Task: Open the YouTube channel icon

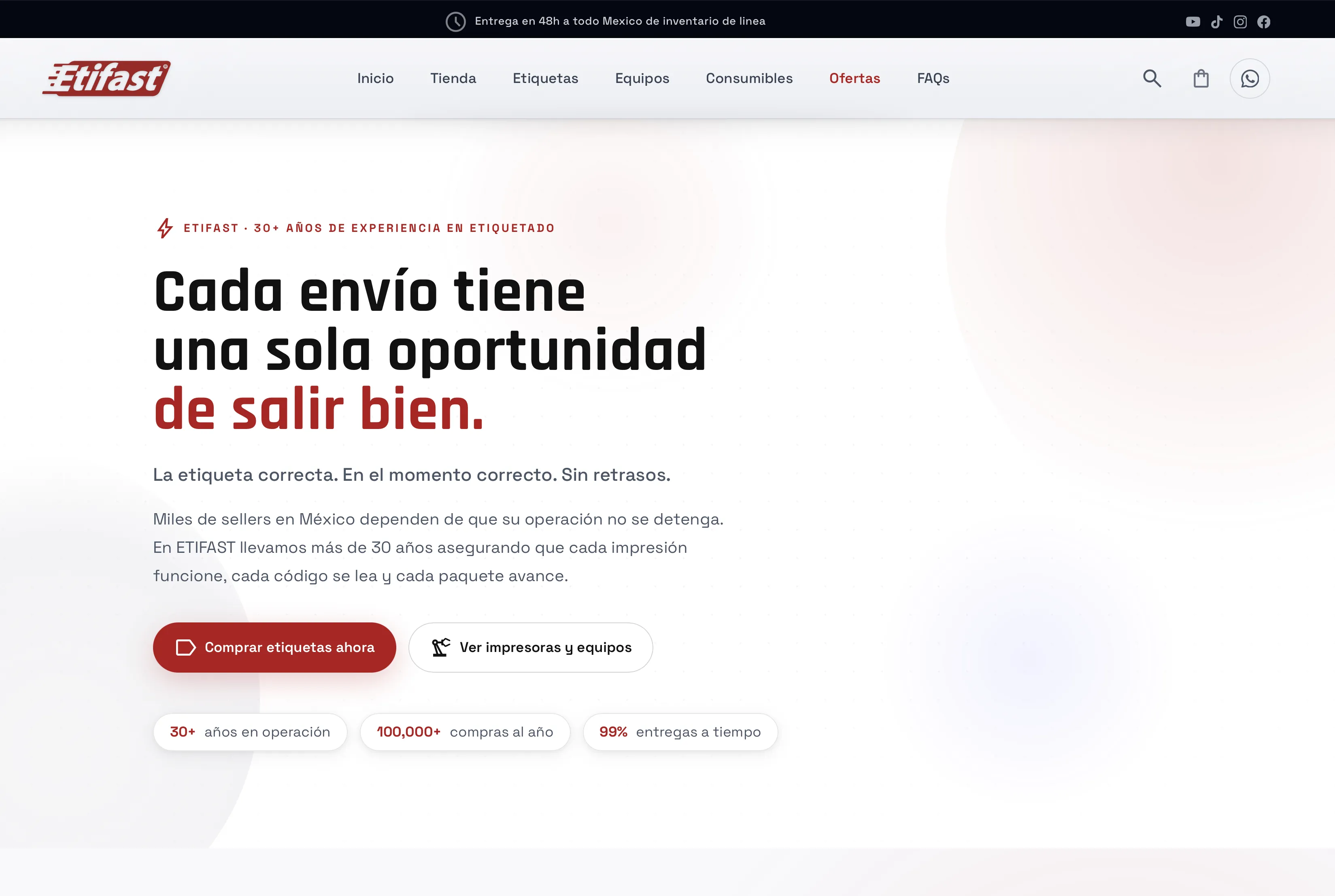Action: (1193, 21)
